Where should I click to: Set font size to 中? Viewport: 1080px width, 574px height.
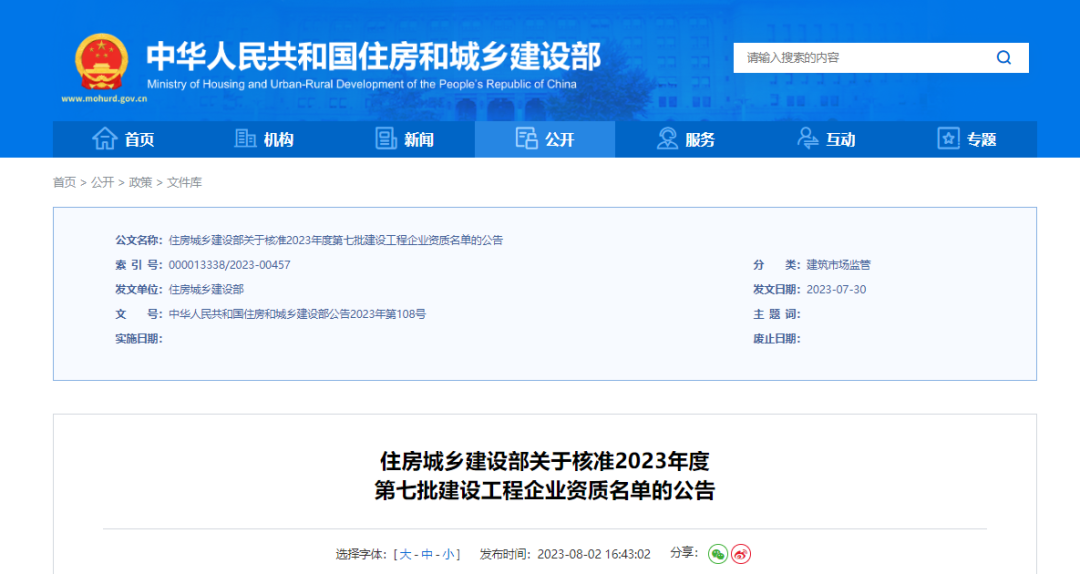point(427,554)
